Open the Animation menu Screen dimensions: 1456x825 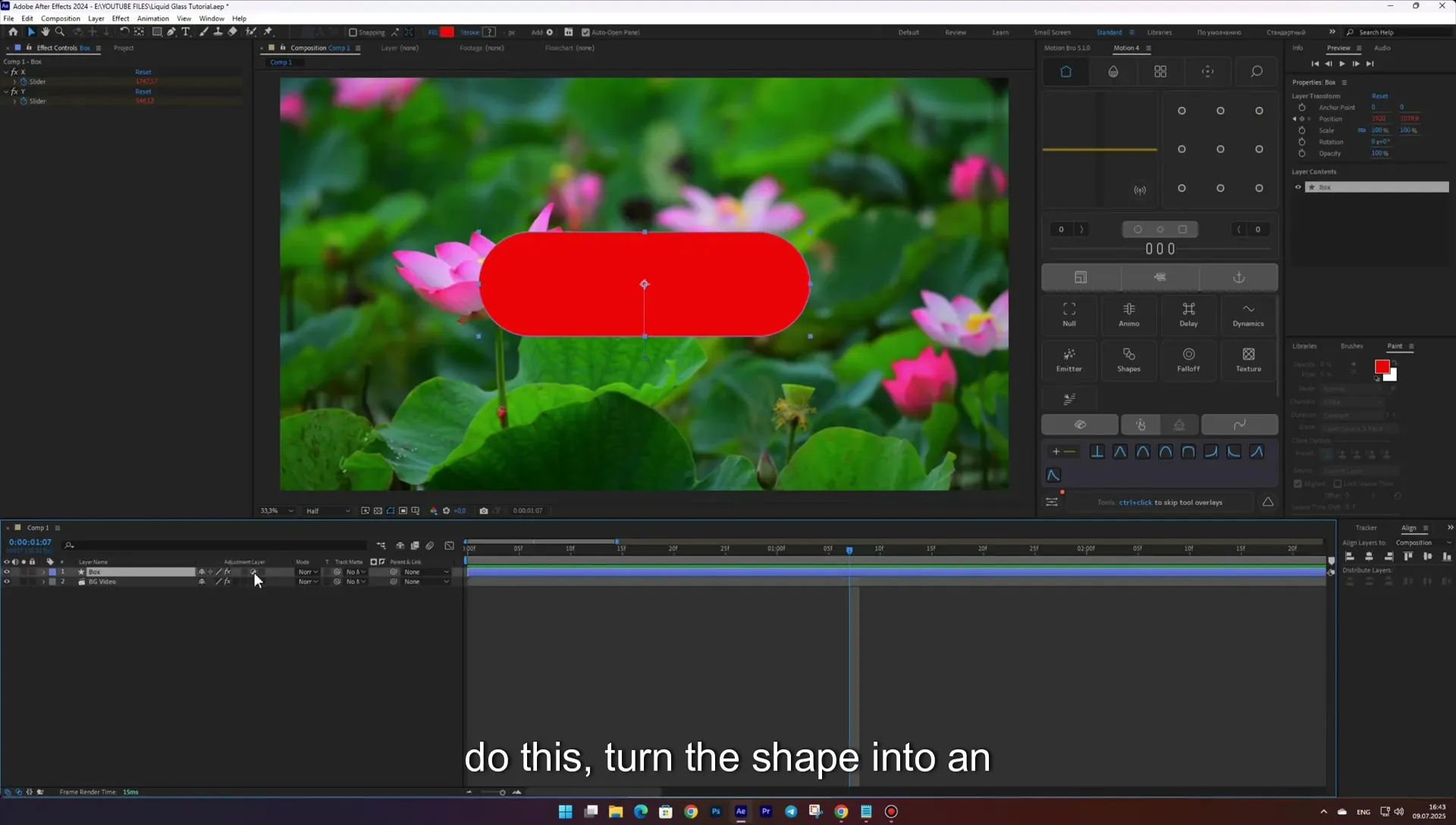pos(152,18)
